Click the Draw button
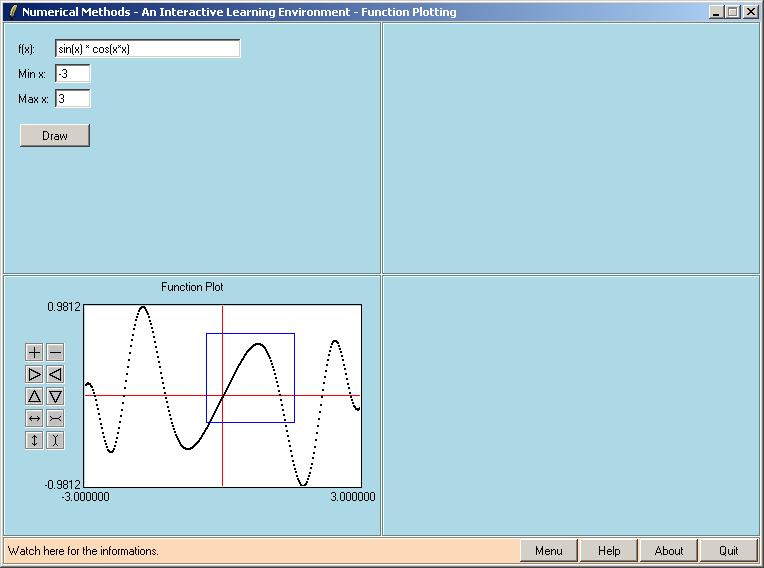Viewport: 764px width, 568px height. (x=55, y=135)
